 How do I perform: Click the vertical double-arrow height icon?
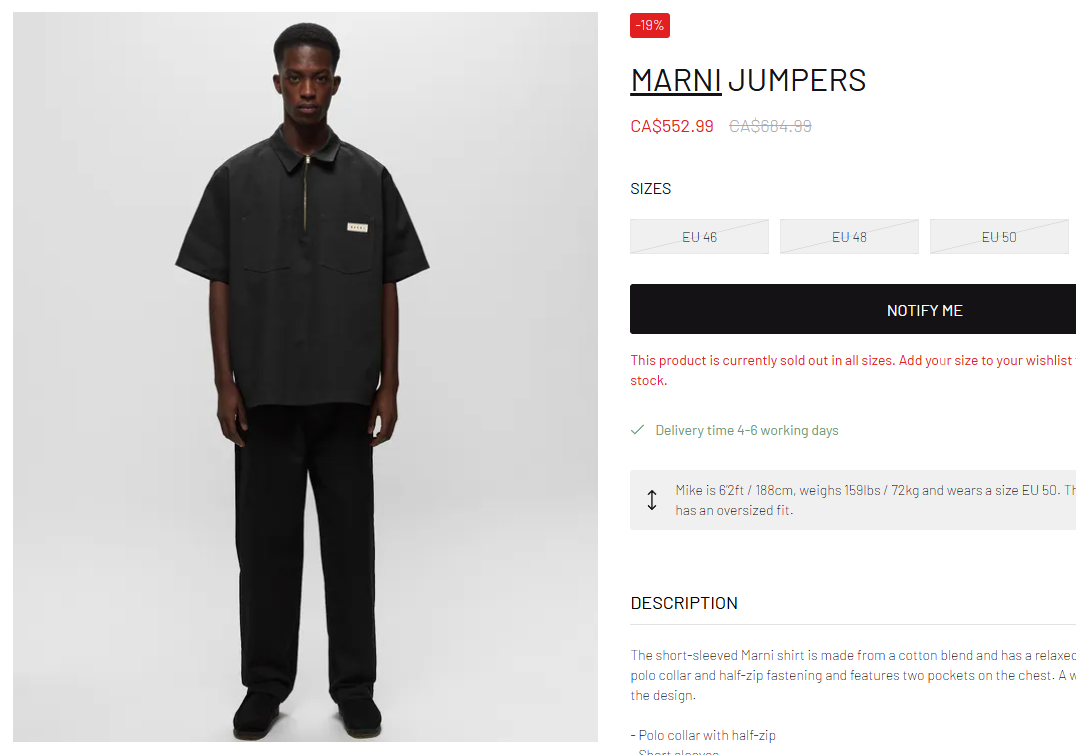point(652,500)
